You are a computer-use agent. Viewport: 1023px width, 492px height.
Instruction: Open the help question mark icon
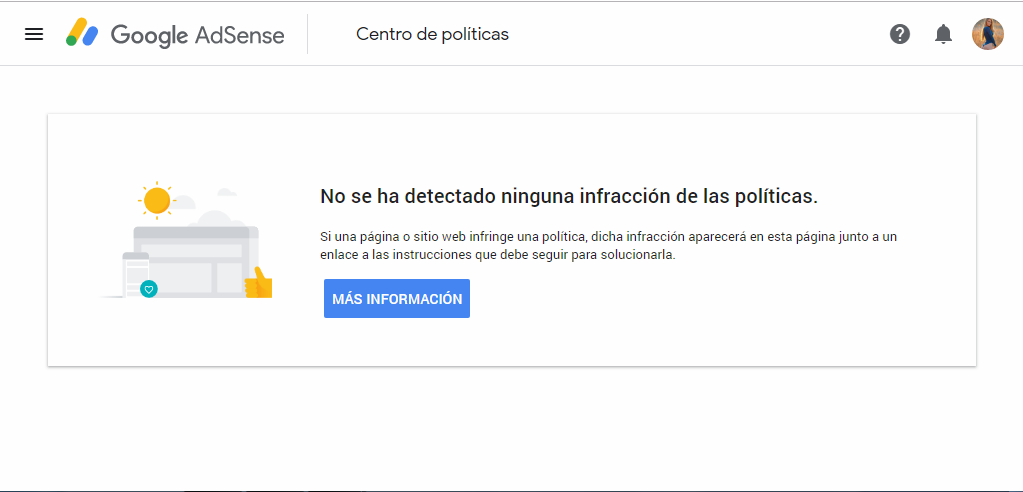(900, 34)
